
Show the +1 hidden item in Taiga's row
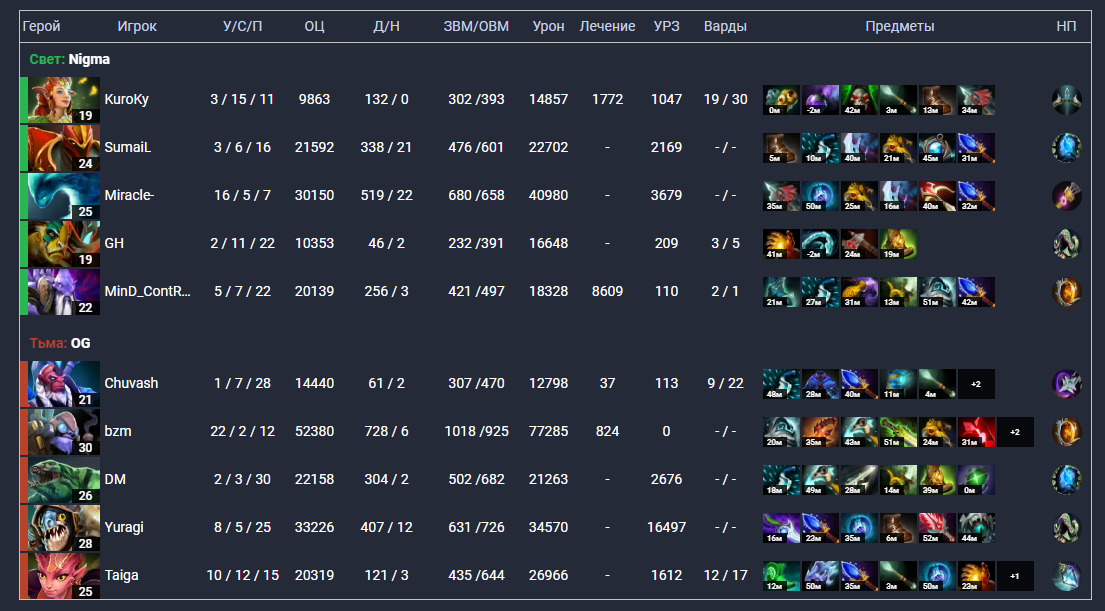1015,576
